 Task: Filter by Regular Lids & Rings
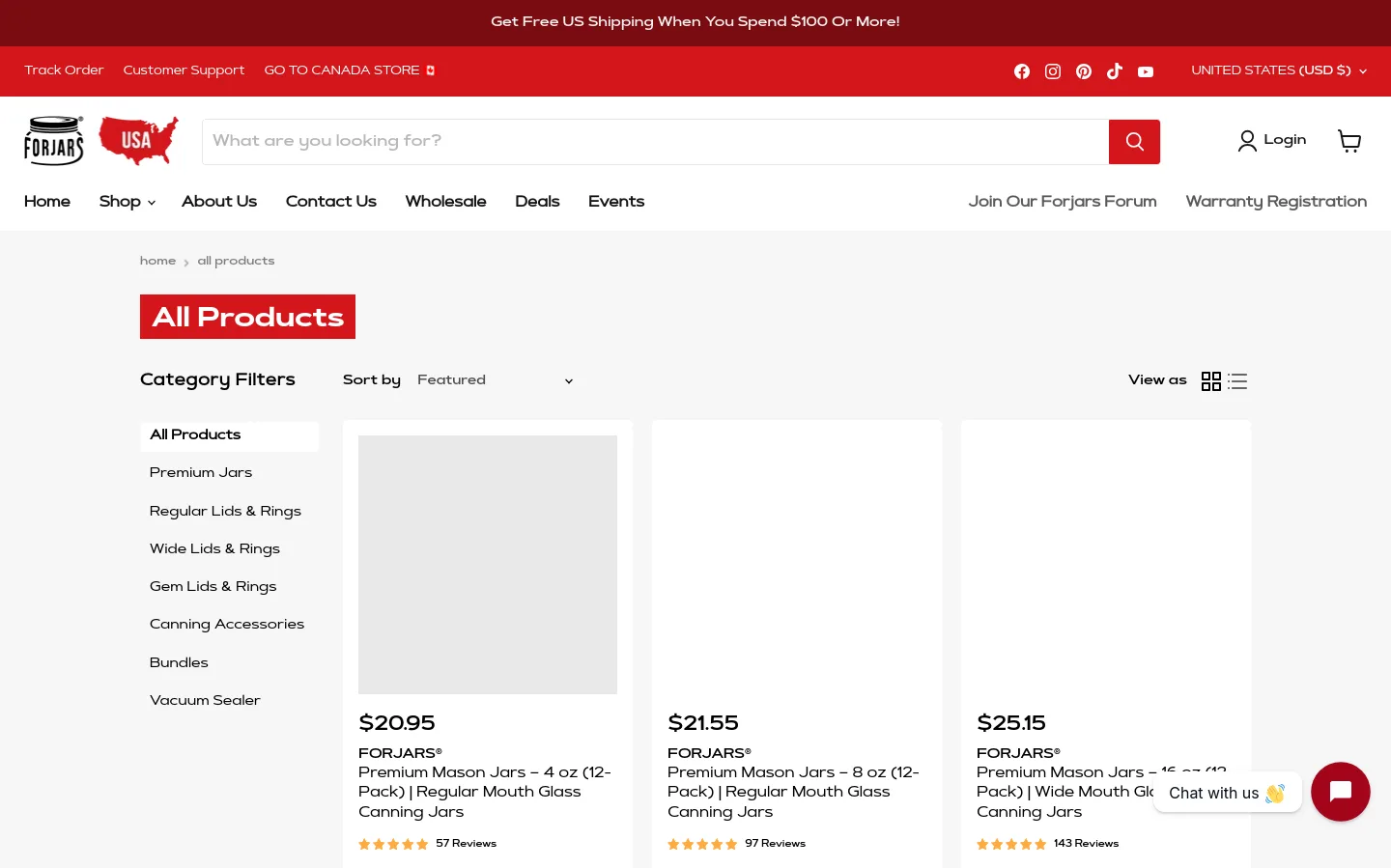[225, 511]
